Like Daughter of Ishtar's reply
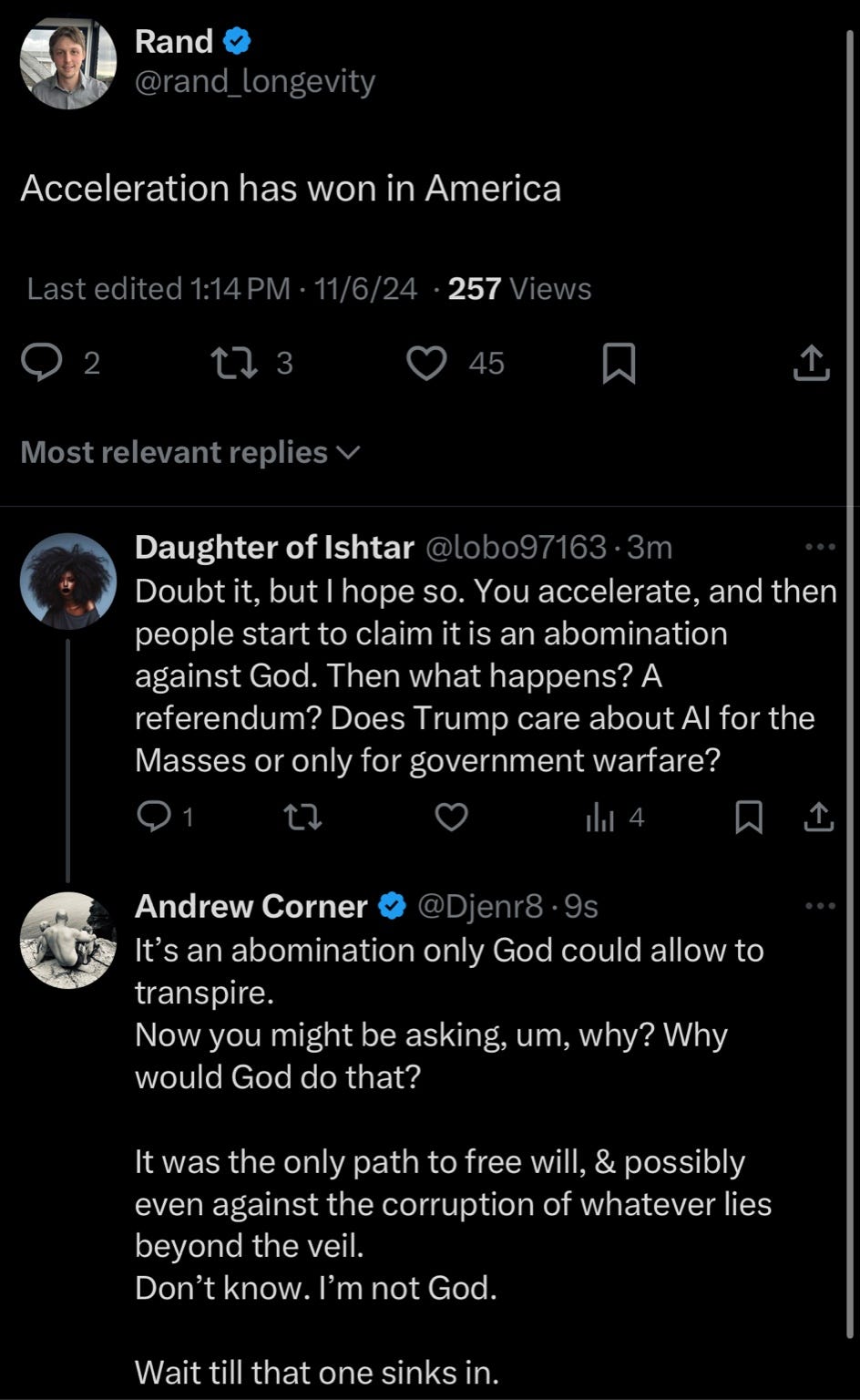 (x=451, y=818)
